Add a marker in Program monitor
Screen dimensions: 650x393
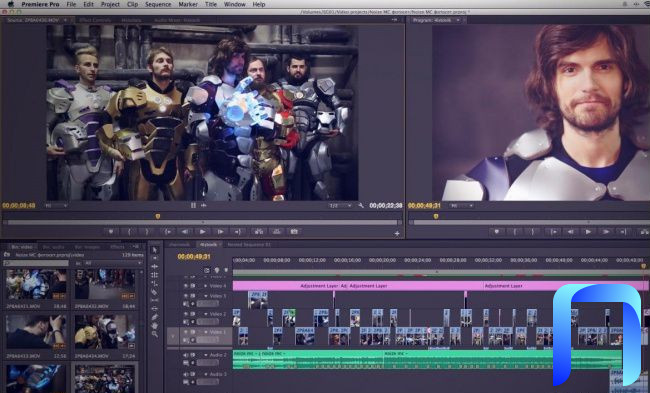(496, 232)
